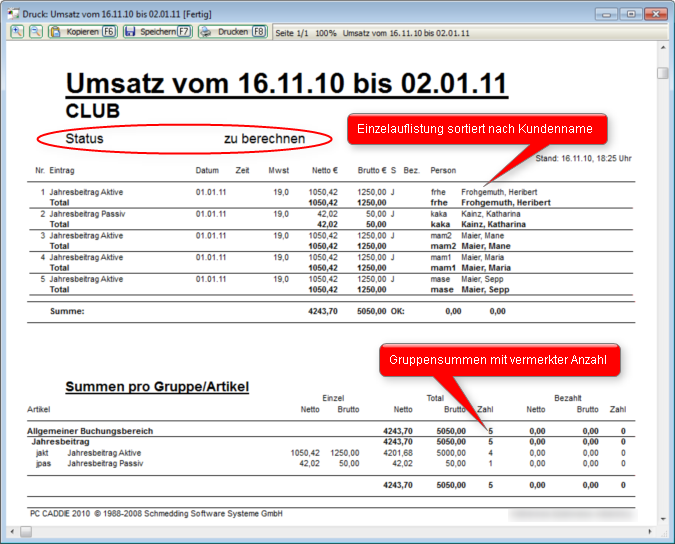Copy the report with Kopieren (F6)
675x544 pixels.
[x=83, y=32]
